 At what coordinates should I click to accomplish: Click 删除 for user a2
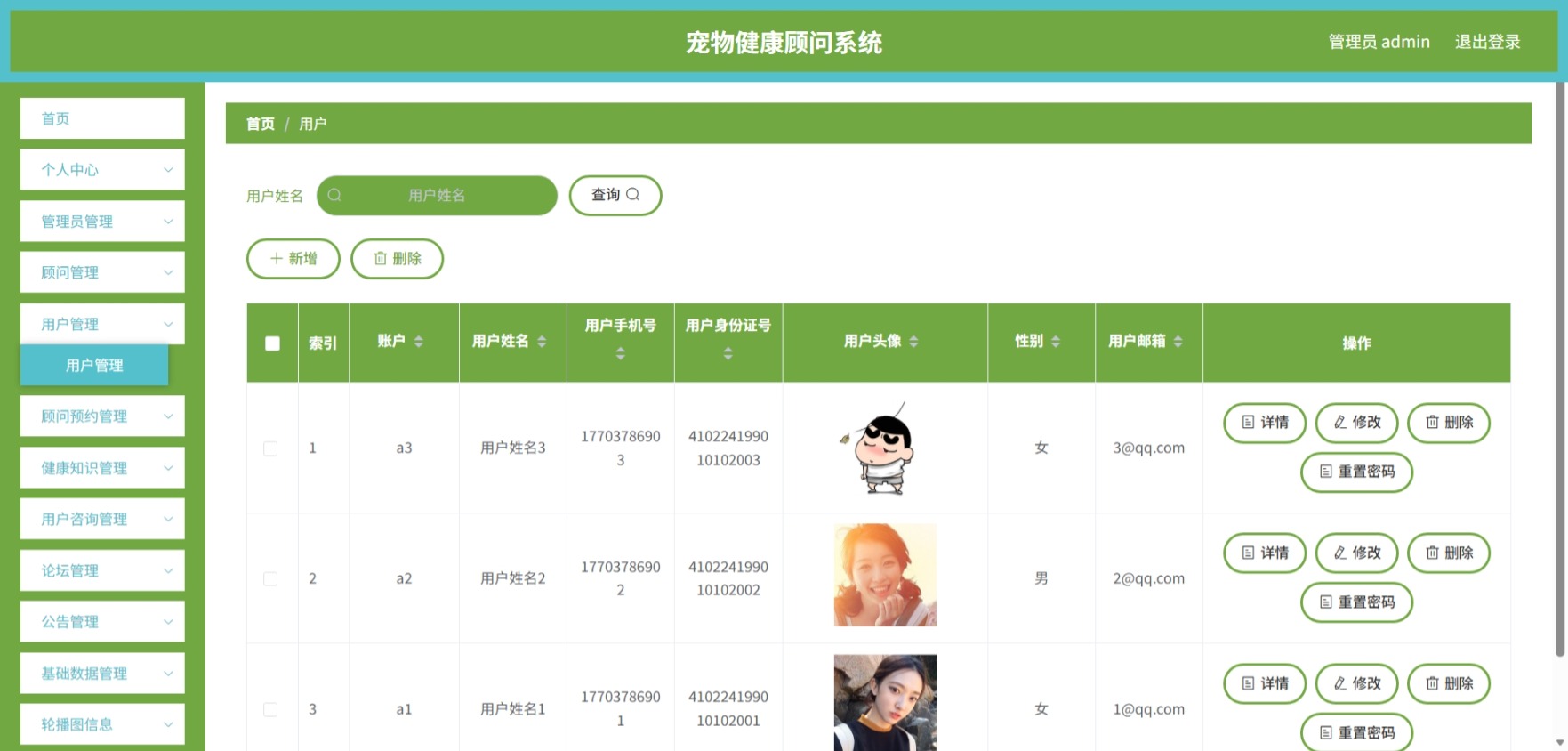(1449, 553)
